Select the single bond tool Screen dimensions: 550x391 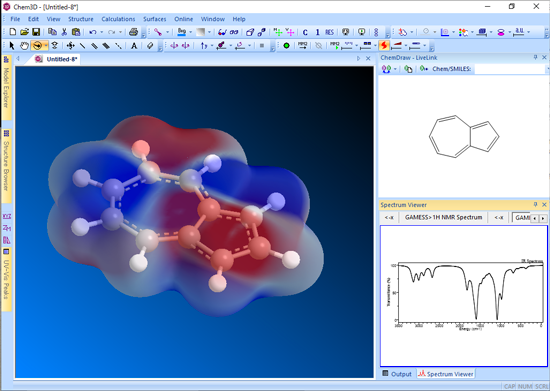(x=82, y=46)
